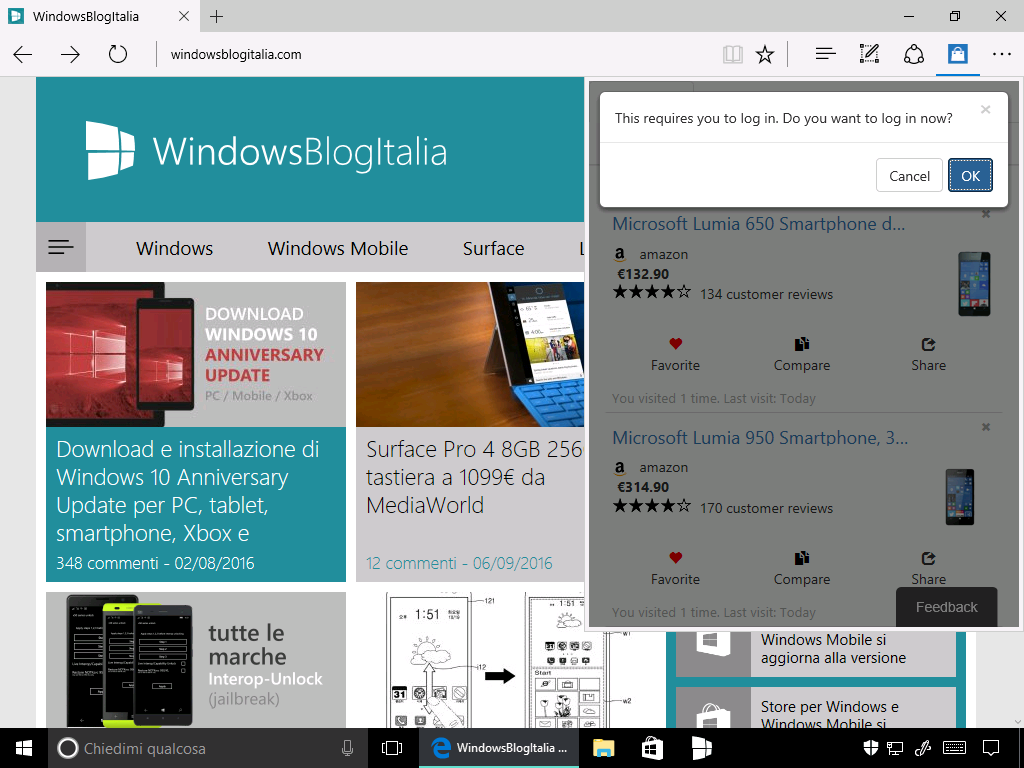Confirm log in with OK
Viewport: 1024px width, 768px height.
coord(970,176)
